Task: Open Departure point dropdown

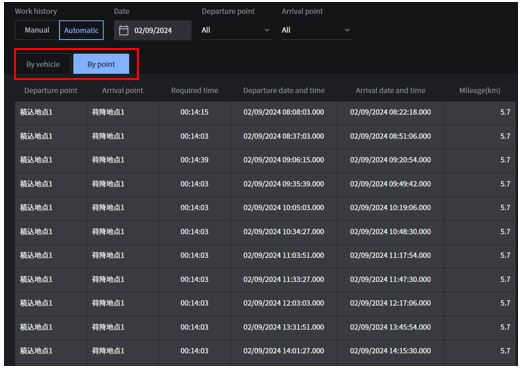Action: (x=236, y=30)
